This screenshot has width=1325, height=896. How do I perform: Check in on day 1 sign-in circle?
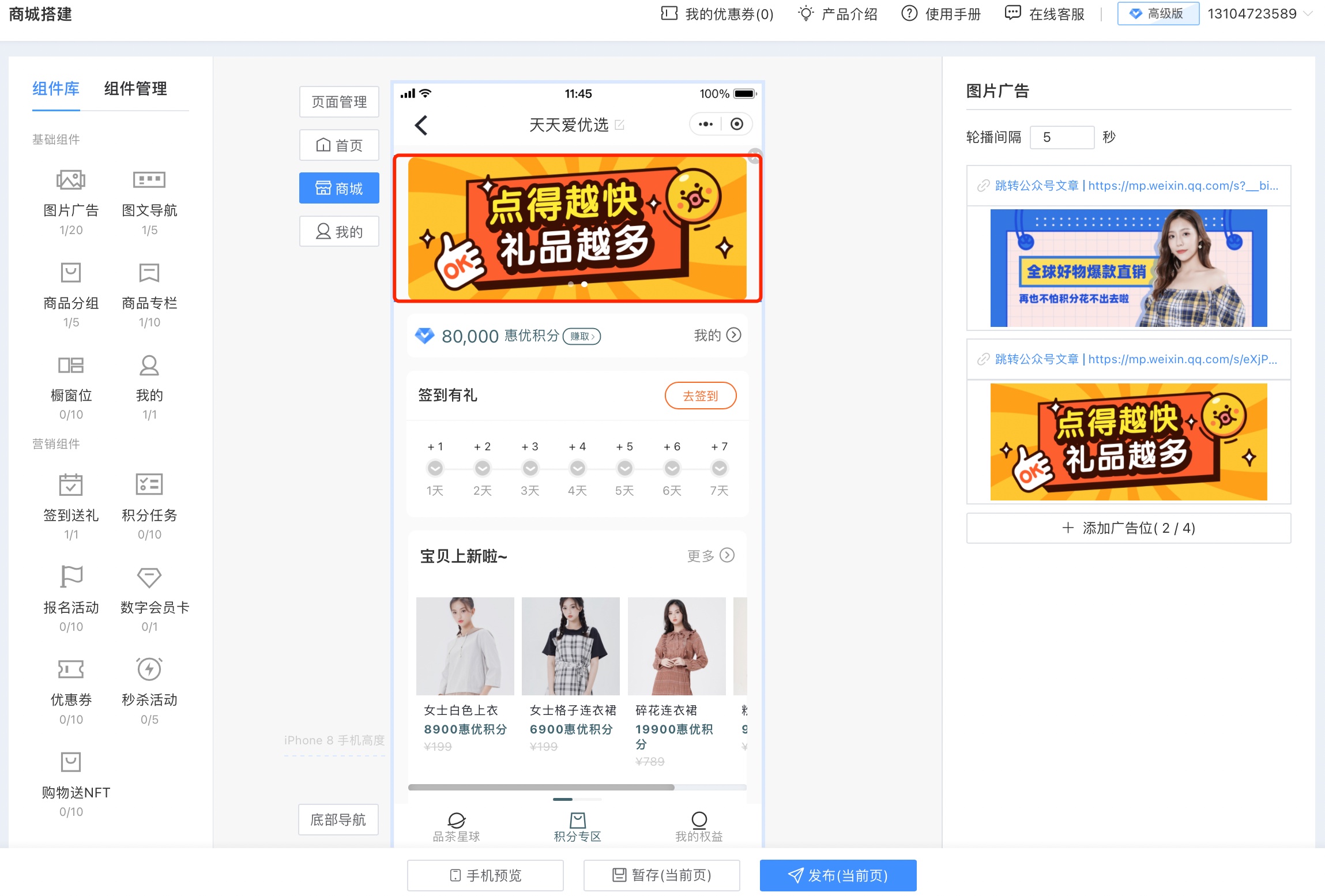coord(435,468)
